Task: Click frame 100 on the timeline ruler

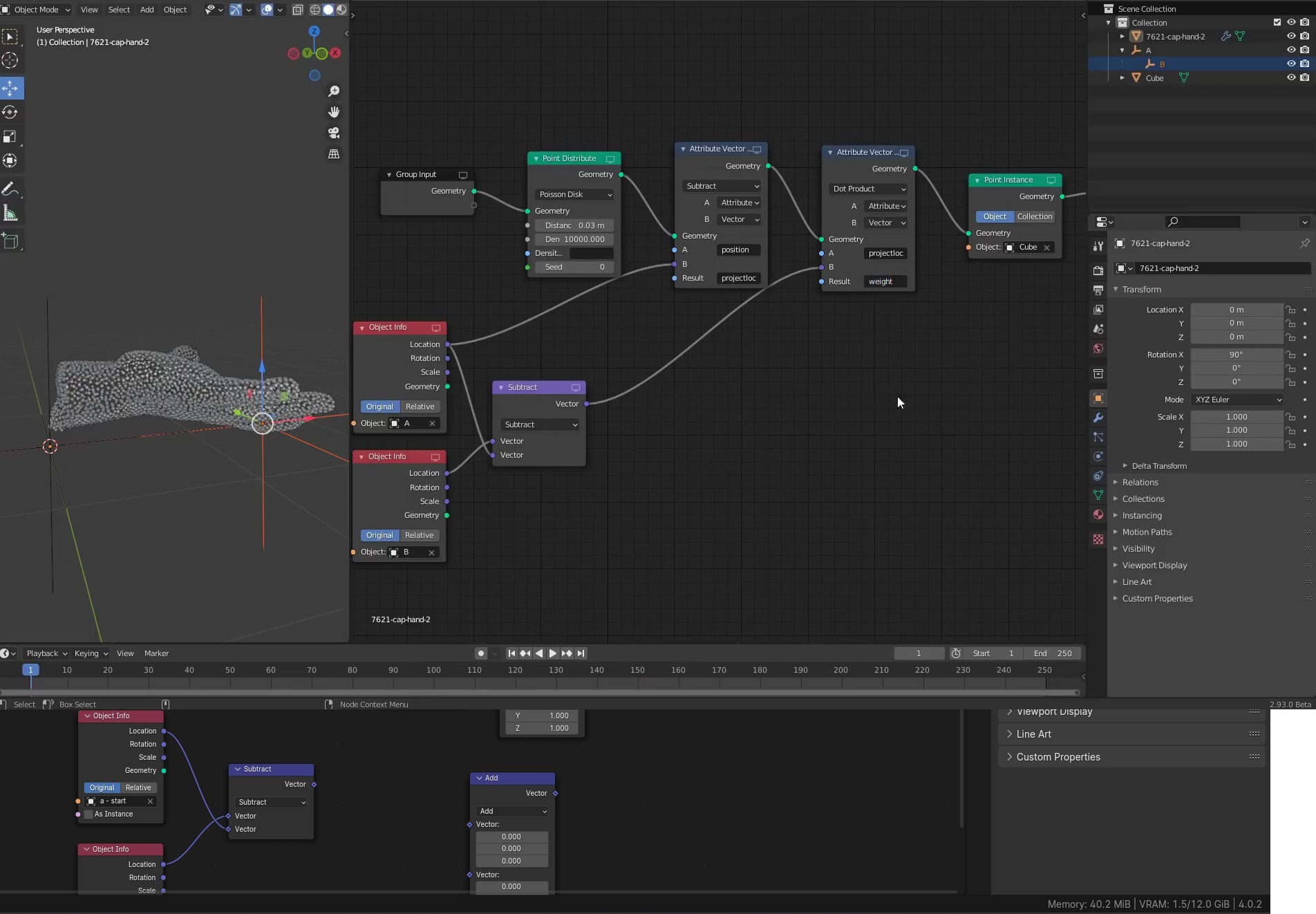Action: coord(433,670)
